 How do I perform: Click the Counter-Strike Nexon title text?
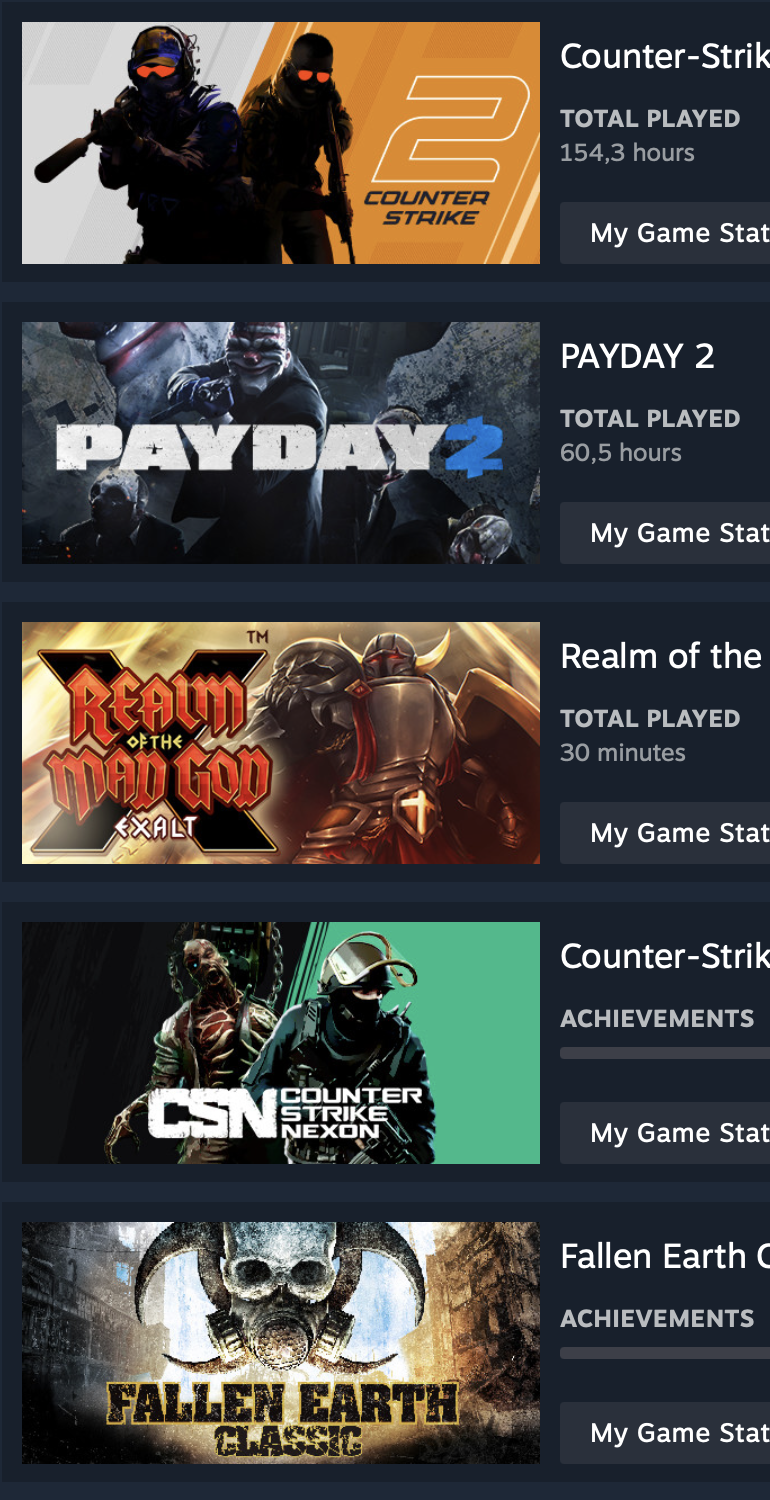point(665,956)
